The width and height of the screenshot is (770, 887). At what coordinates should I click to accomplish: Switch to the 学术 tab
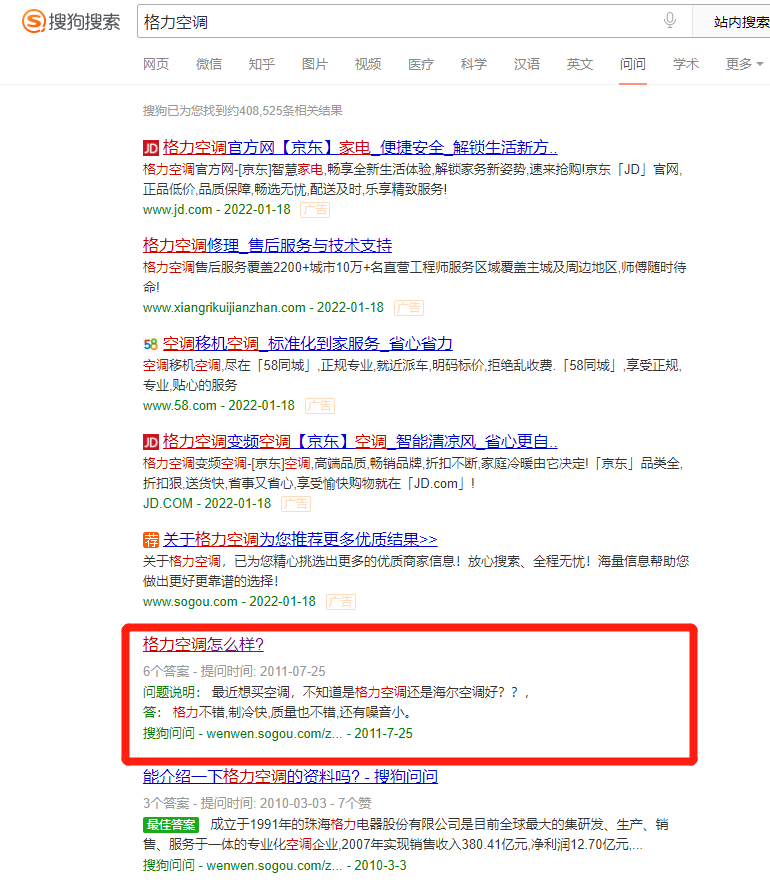click(686, 64)
